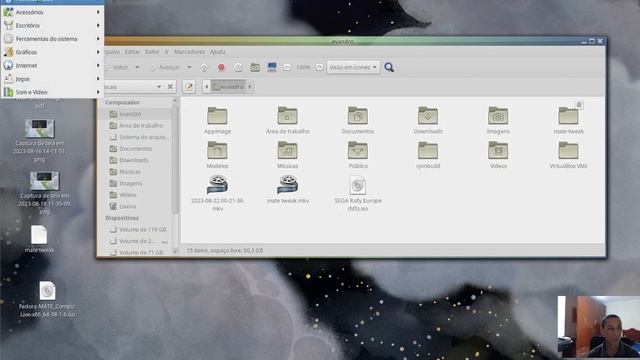The width and height of the screenshot is (640, 360).
Task: Open the Jogos menu category
Action: [52, 79]
